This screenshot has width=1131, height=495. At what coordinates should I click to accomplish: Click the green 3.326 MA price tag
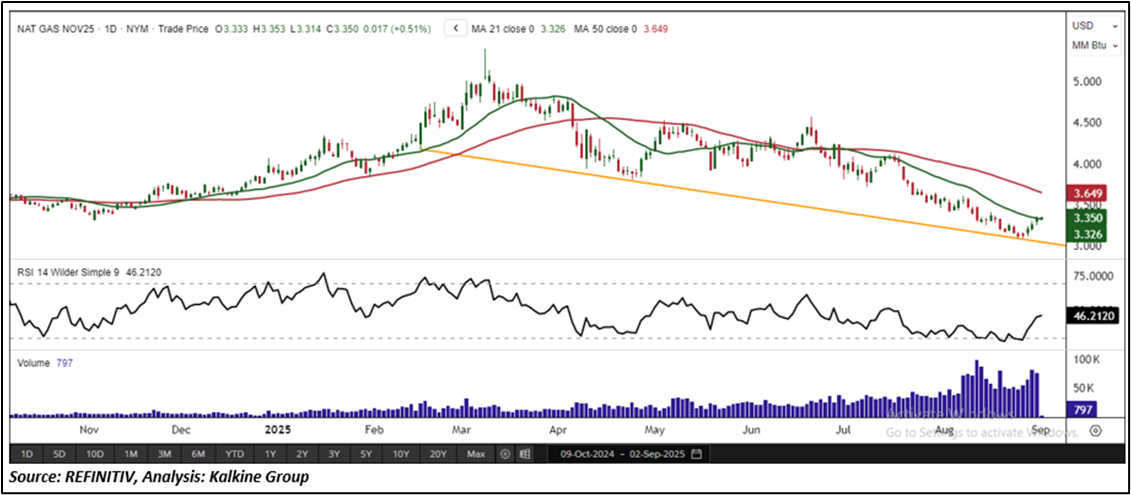[x=1086, y=235]
